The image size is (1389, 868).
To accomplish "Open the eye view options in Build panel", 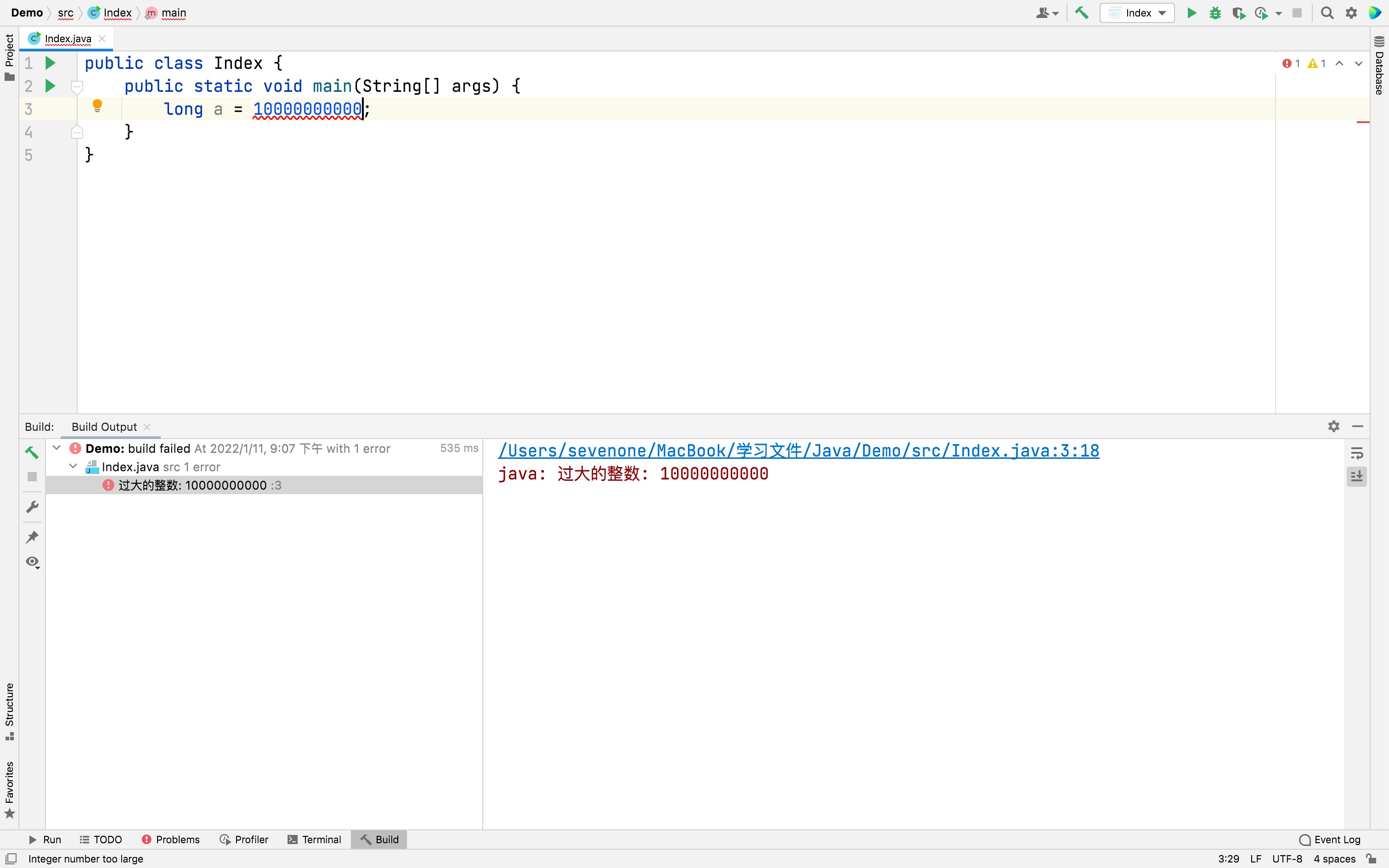I will tap(32, 561).
